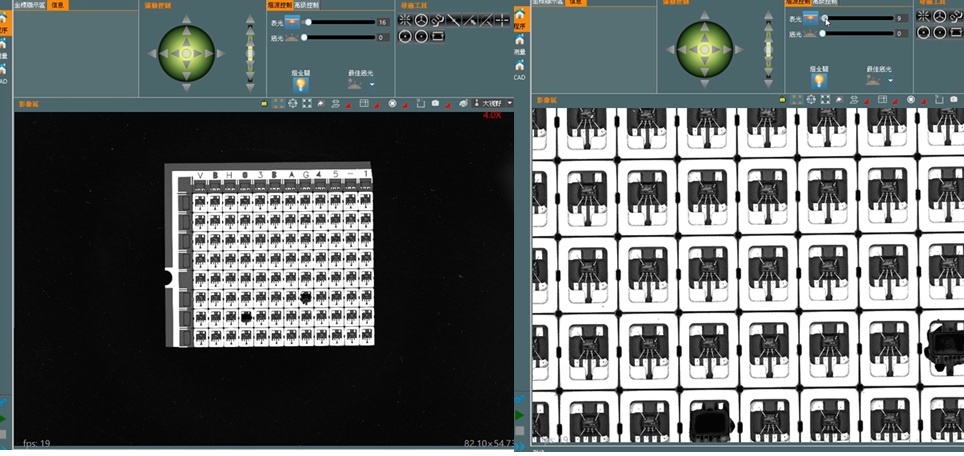Click the fit-to-screen corners icon in right image toolbar
Image resolution: width=964 pixels, height=456 pixels.
[825, 100]
